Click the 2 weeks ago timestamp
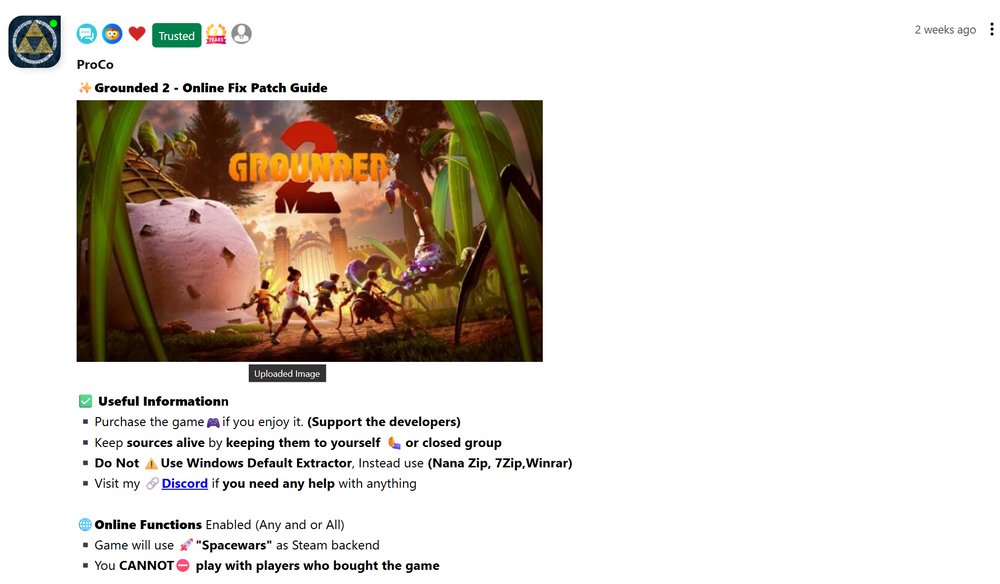The image size is (1000, 584). tap(945, 30)
